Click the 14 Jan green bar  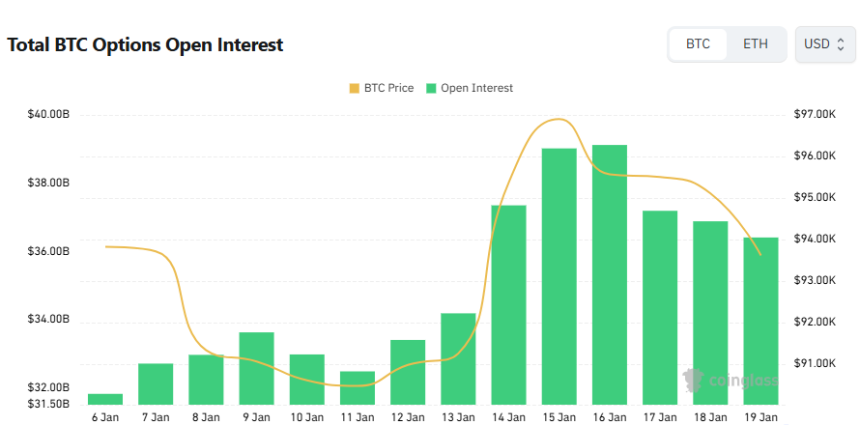point(508,305)
